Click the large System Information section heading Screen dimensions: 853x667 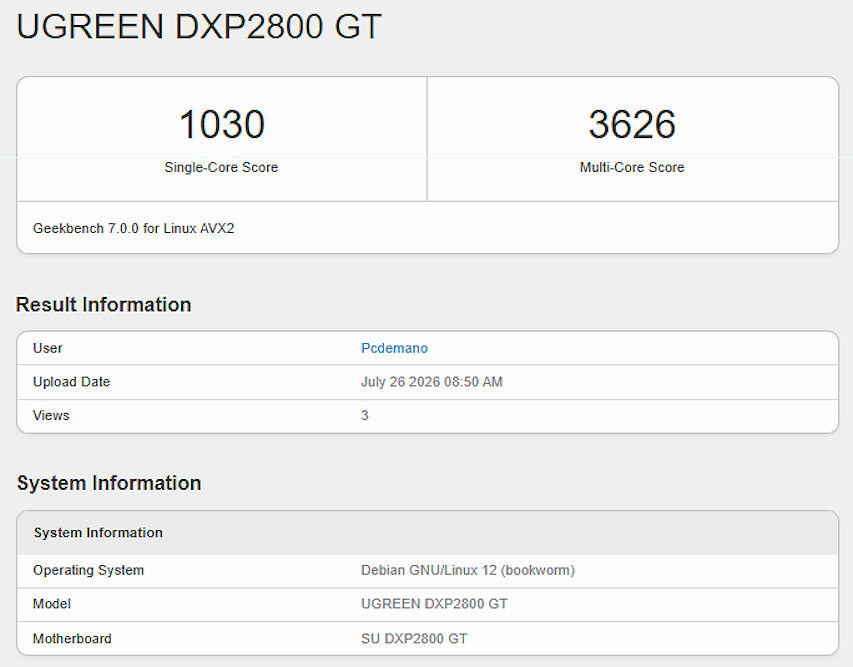click(x=109, y=483)
